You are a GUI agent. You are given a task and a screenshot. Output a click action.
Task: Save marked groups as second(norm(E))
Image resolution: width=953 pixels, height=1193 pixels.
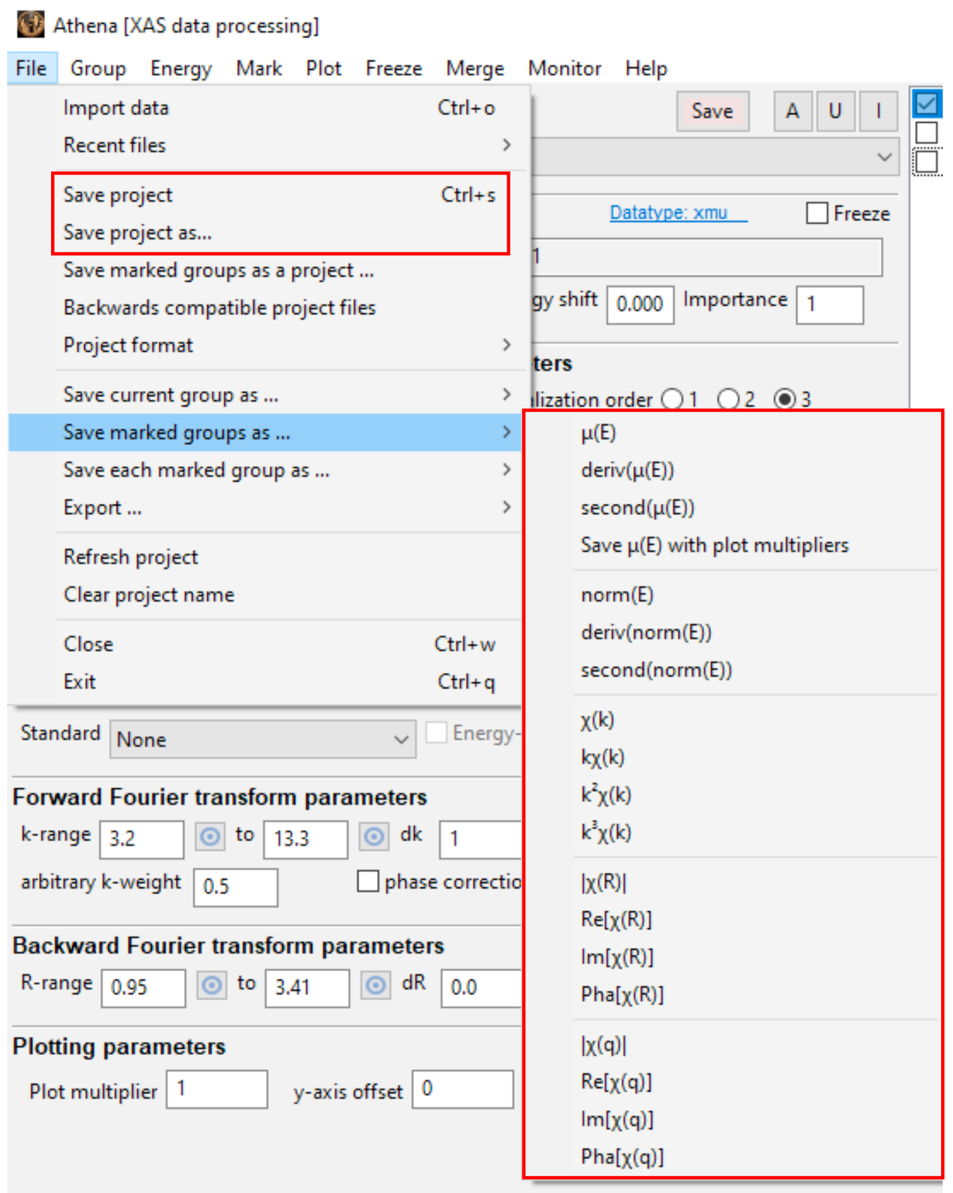tap(733, 670)
